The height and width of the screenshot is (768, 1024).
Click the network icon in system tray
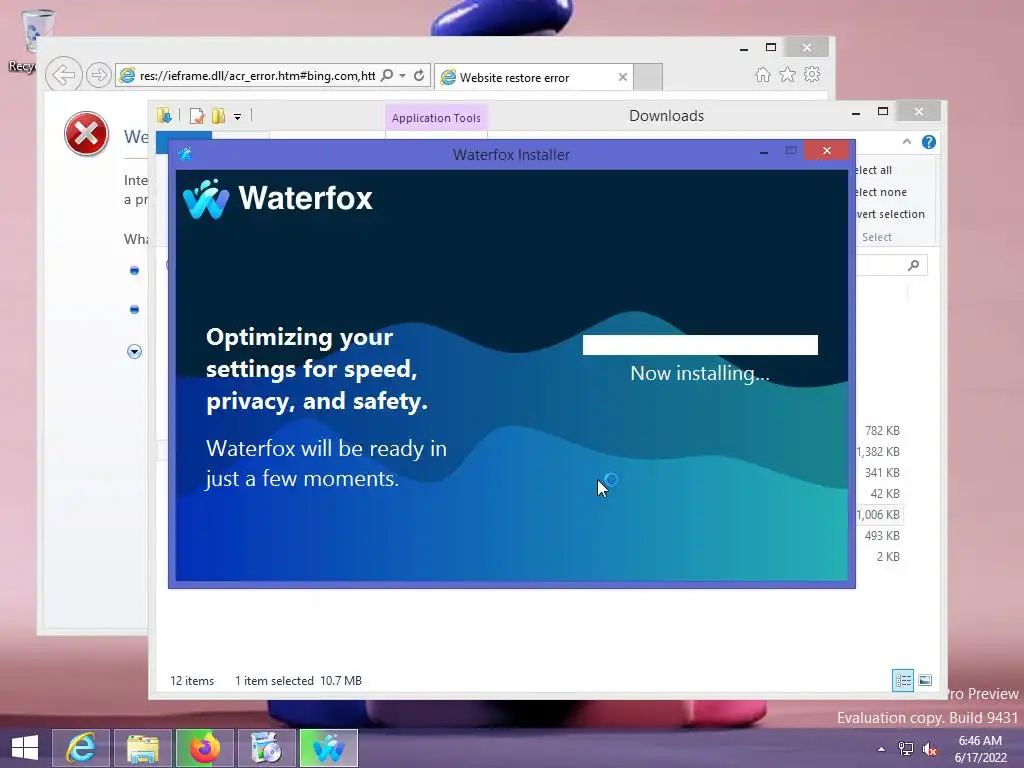pyautogui.click(x=906, y=749)
